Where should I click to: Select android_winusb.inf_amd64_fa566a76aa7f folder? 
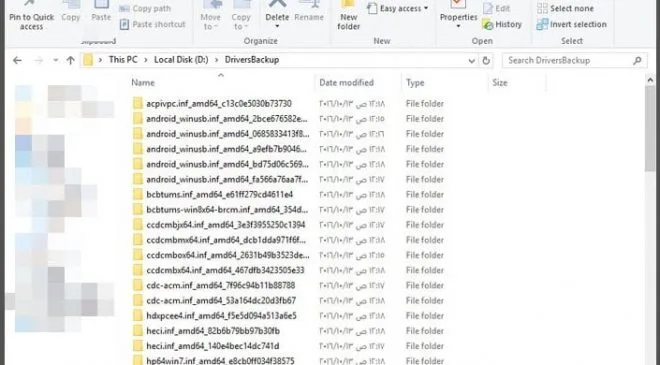coord(227,179)
